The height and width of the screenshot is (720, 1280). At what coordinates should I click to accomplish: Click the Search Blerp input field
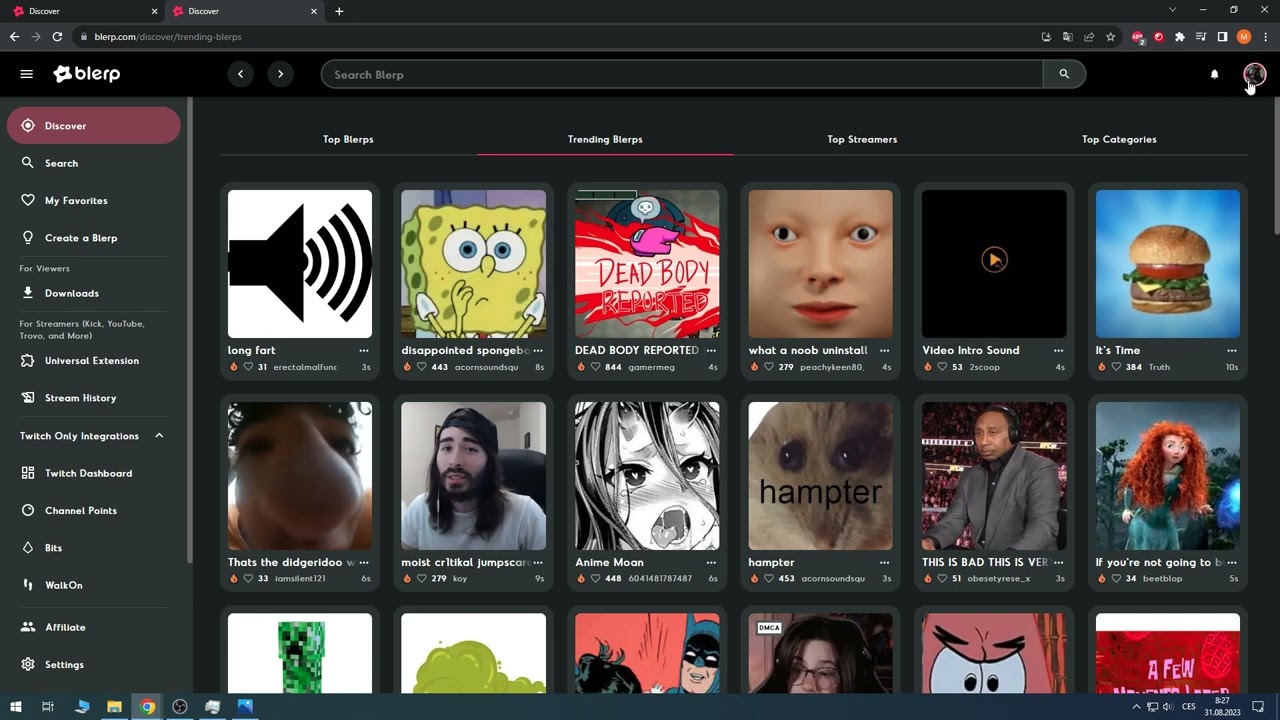(682, 74)
